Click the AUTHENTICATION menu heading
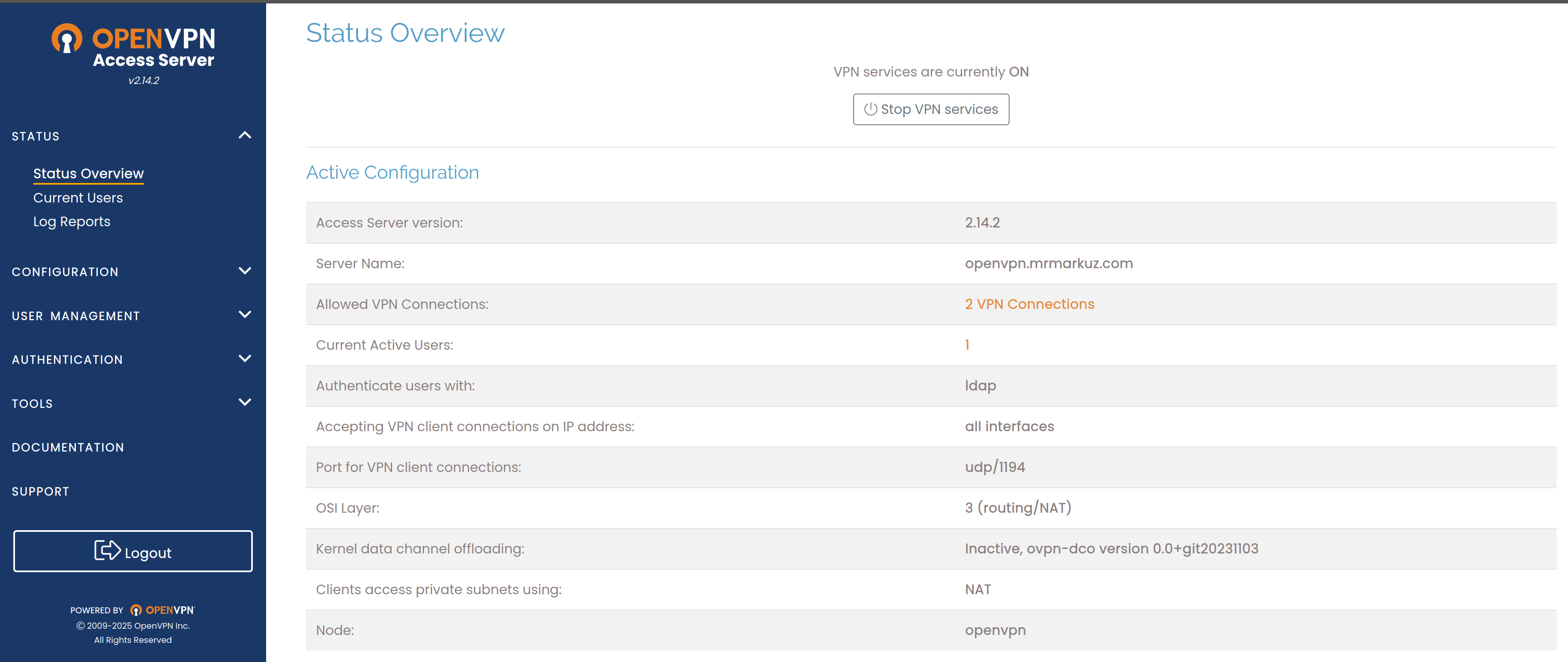Viewport: 1568px width, 662px height. point(67,360)
